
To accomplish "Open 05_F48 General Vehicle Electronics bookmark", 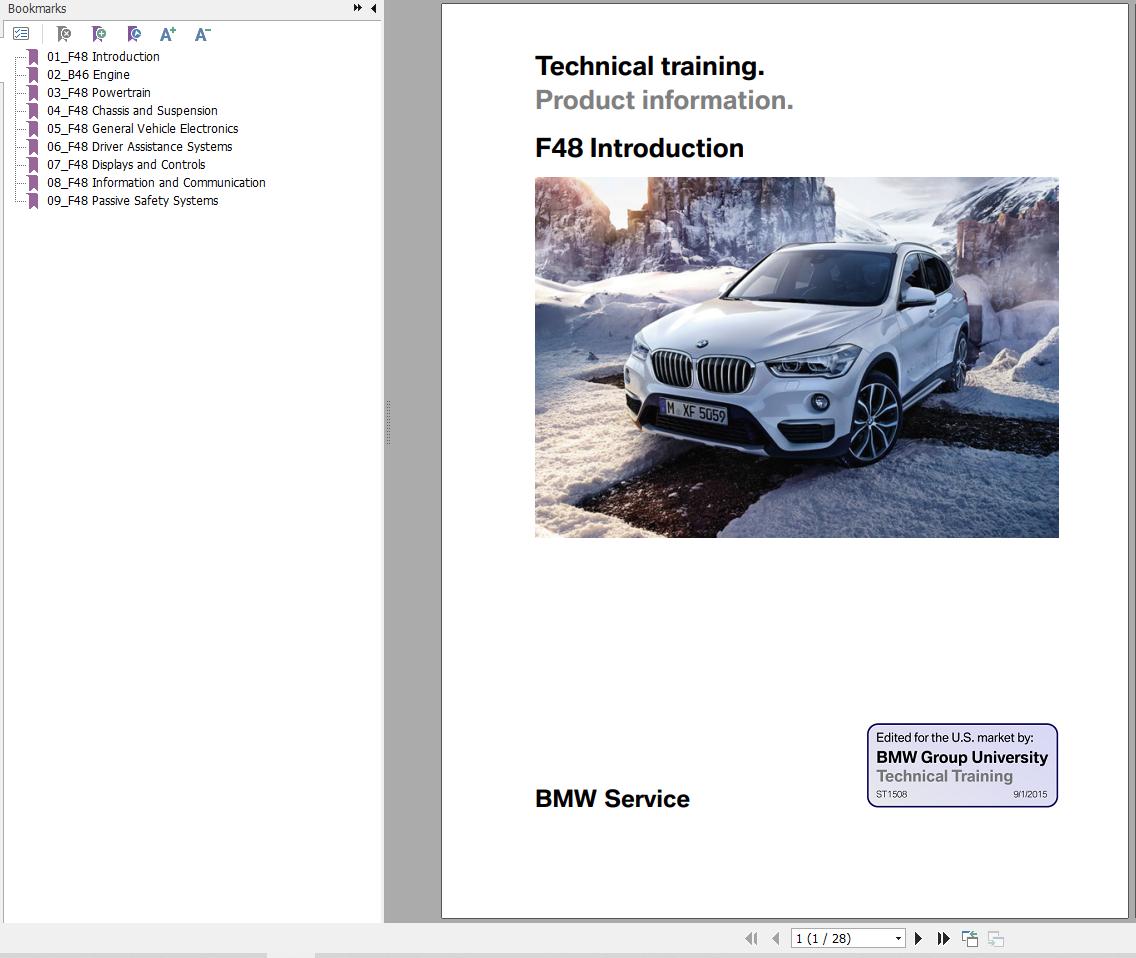I will (143, 128).
